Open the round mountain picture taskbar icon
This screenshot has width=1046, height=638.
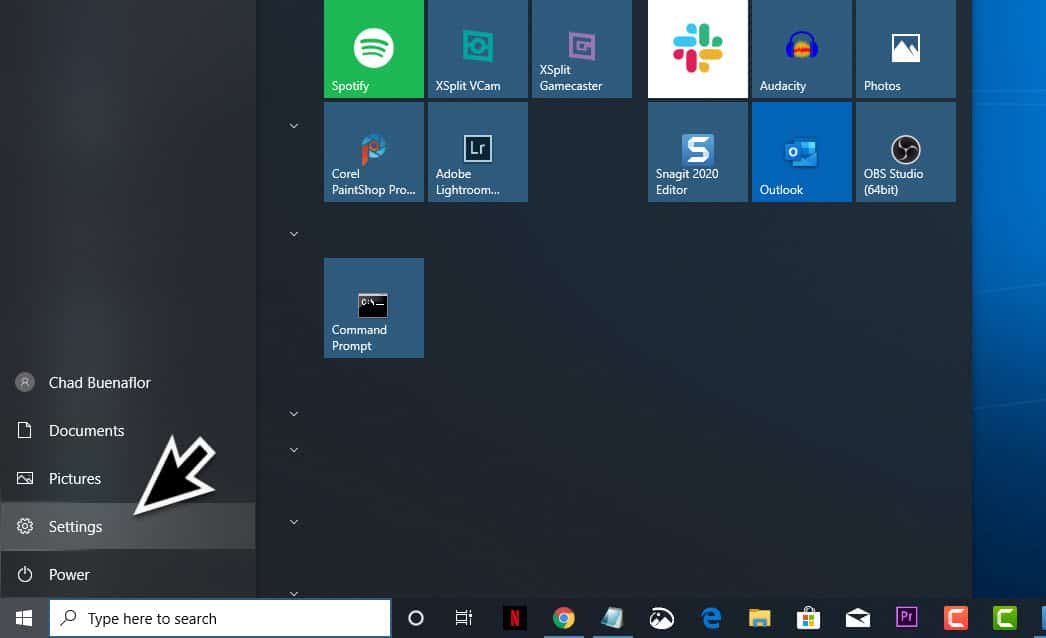click(x=661, y=619)
